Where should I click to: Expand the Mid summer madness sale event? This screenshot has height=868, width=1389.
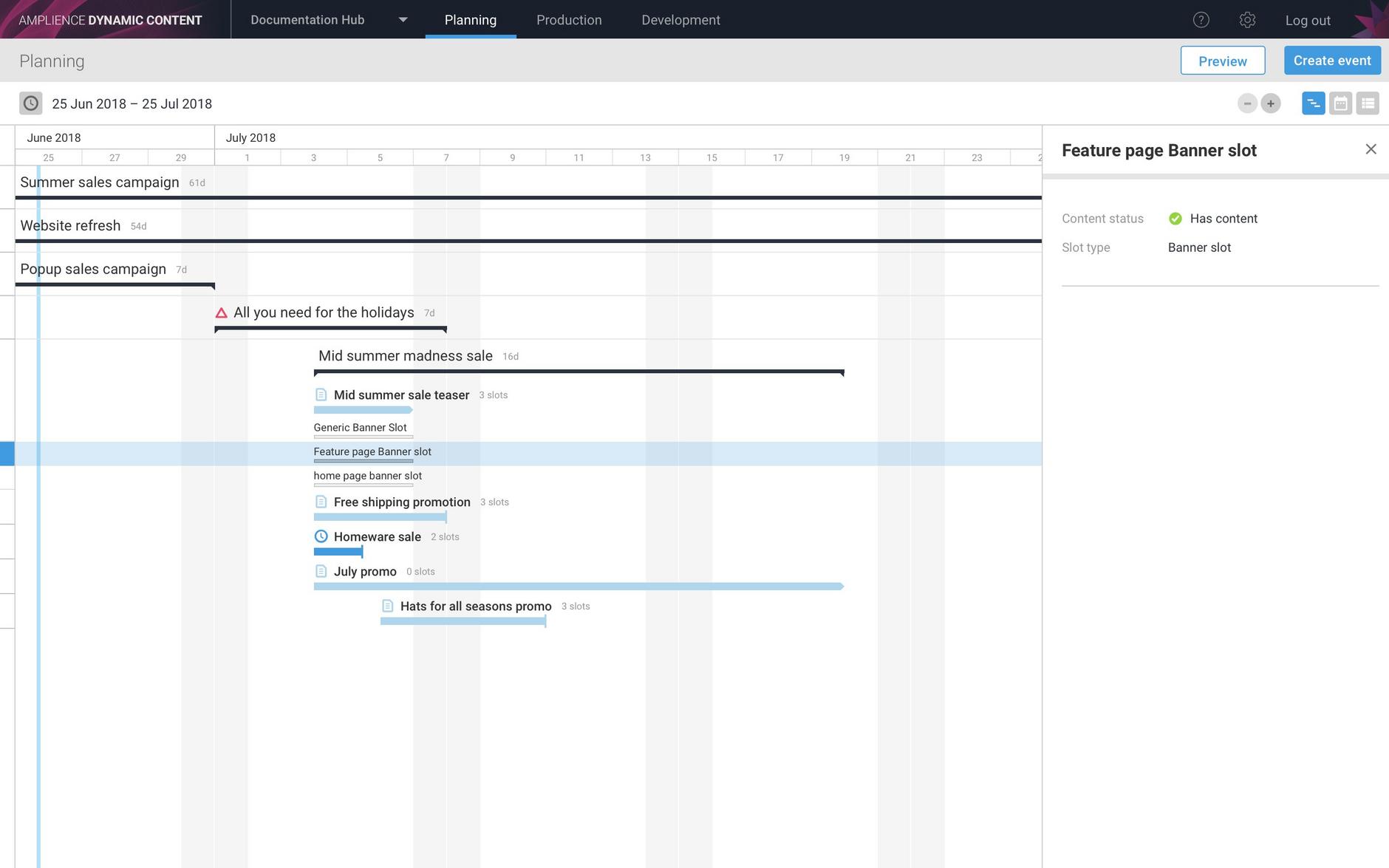405,355
